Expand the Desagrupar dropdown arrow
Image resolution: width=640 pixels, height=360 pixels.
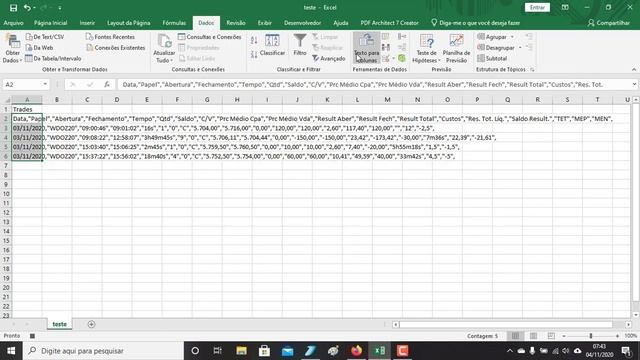pyautogui.click(x=520, y=48)
